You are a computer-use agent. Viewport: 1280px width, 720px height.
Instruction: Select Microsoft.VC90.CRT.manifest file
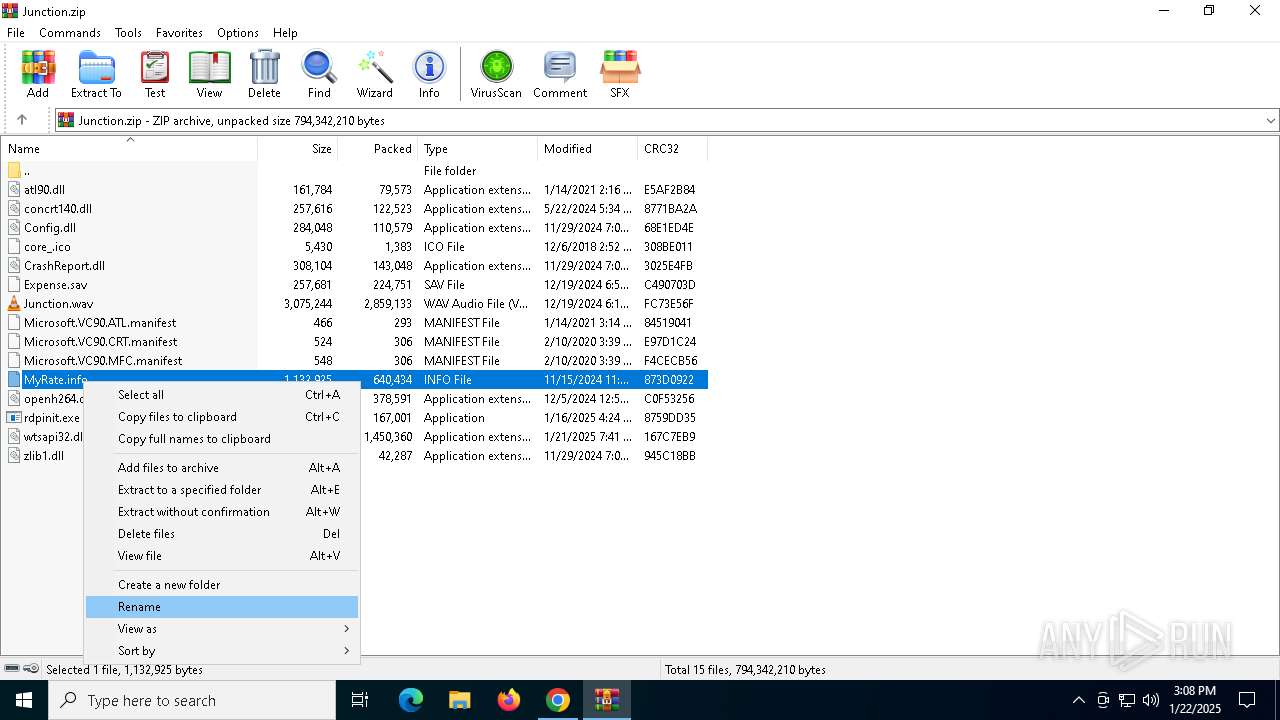(x=355, y=341)
